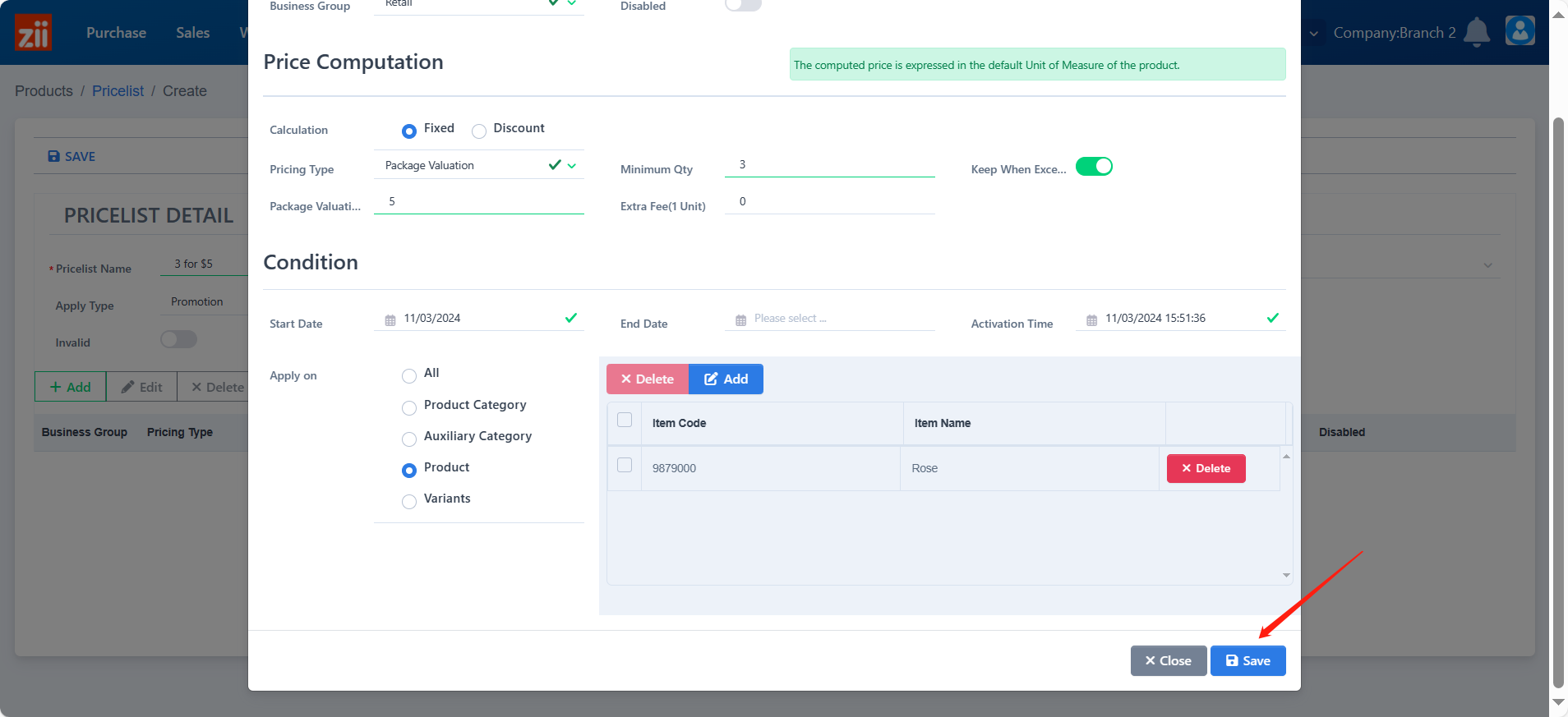1568x717 pixels.
Task: Click the Close button in dialog
Action: 1168,660
